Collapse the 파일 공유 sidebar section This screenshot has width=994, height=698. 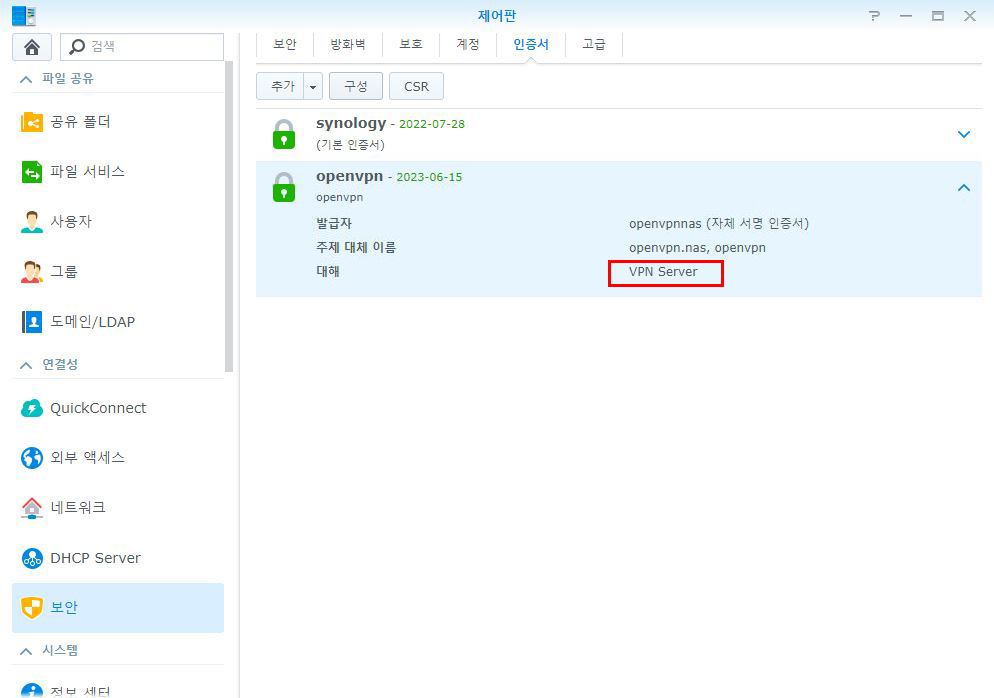pyautogui.click(x=26, y=79)
